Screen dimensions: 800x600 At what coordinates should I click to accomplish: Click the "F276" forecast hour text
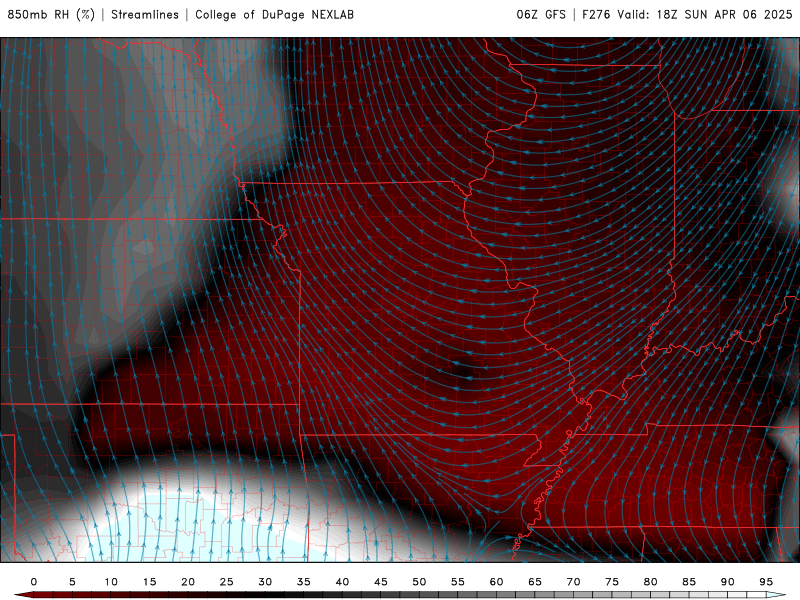(596, 15)
